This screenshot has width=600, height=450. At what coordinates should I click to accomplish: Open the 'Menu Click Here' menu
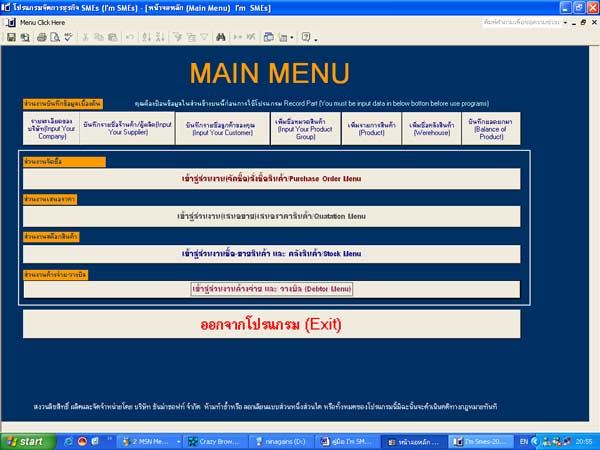42,21
